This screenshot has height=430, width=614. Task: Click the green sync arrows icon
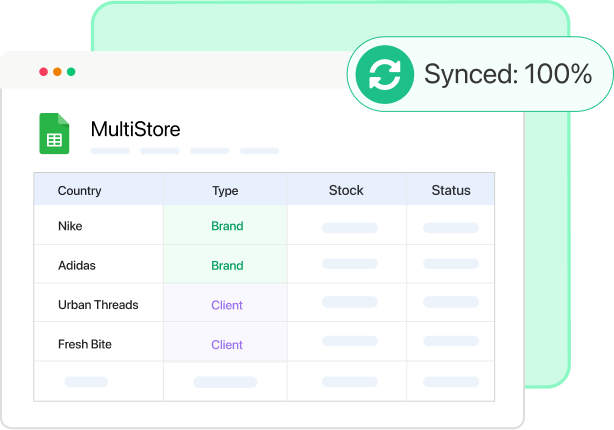point(385,74)
